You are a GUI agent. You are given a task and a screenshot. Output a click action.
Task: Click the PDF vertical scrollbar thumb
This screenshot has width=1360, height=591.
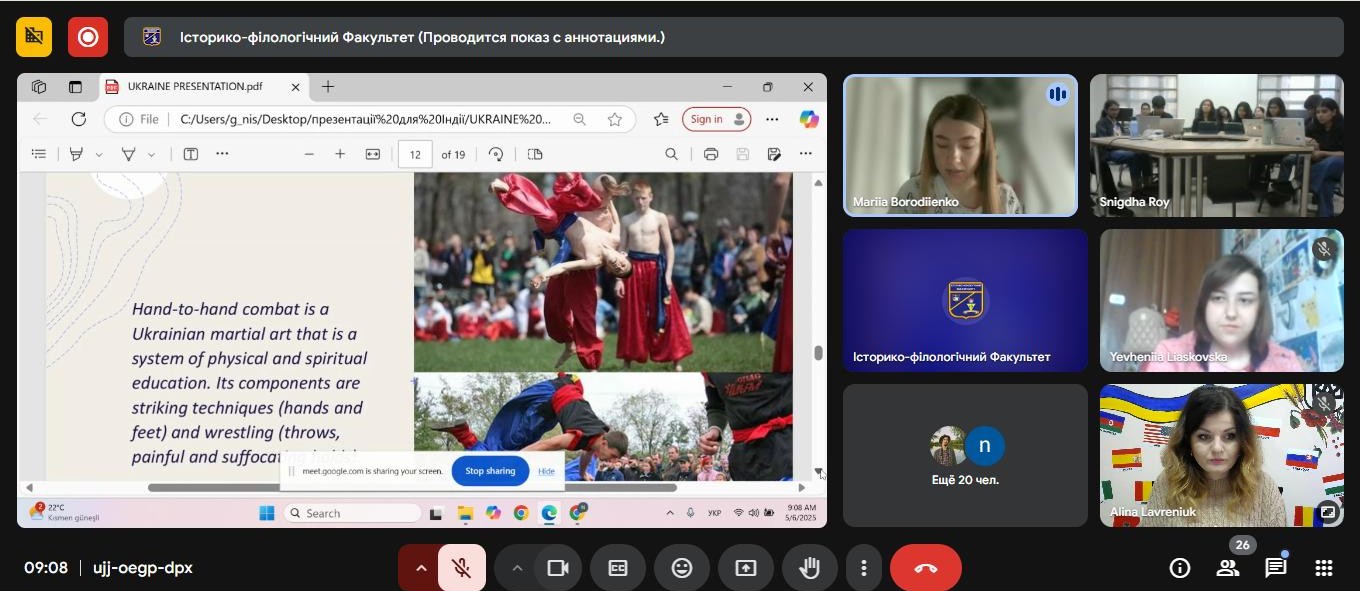(x=818, y=353)
